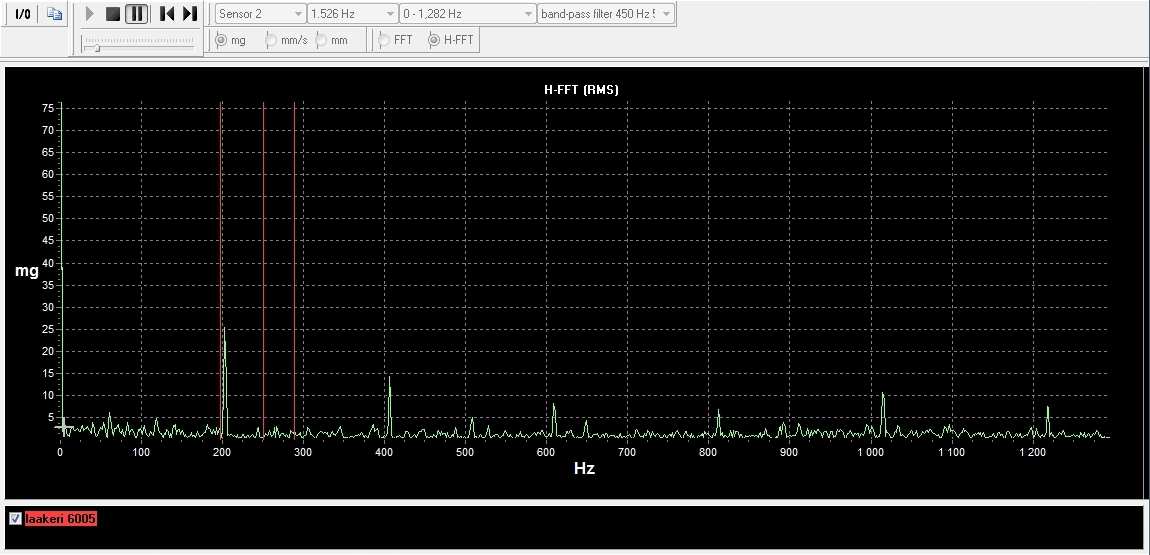
Task: Open the 1.526 Hz resolution dropdown
Action: (353, 14)
